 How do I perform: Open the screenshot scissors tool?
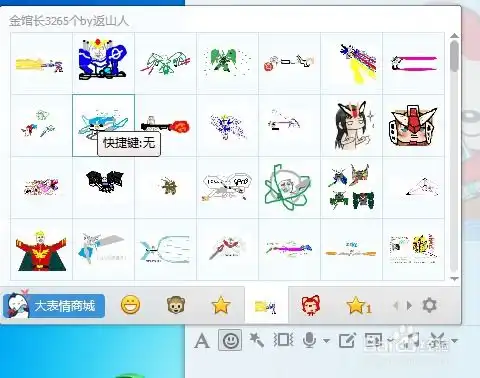(x=438, y=340)
